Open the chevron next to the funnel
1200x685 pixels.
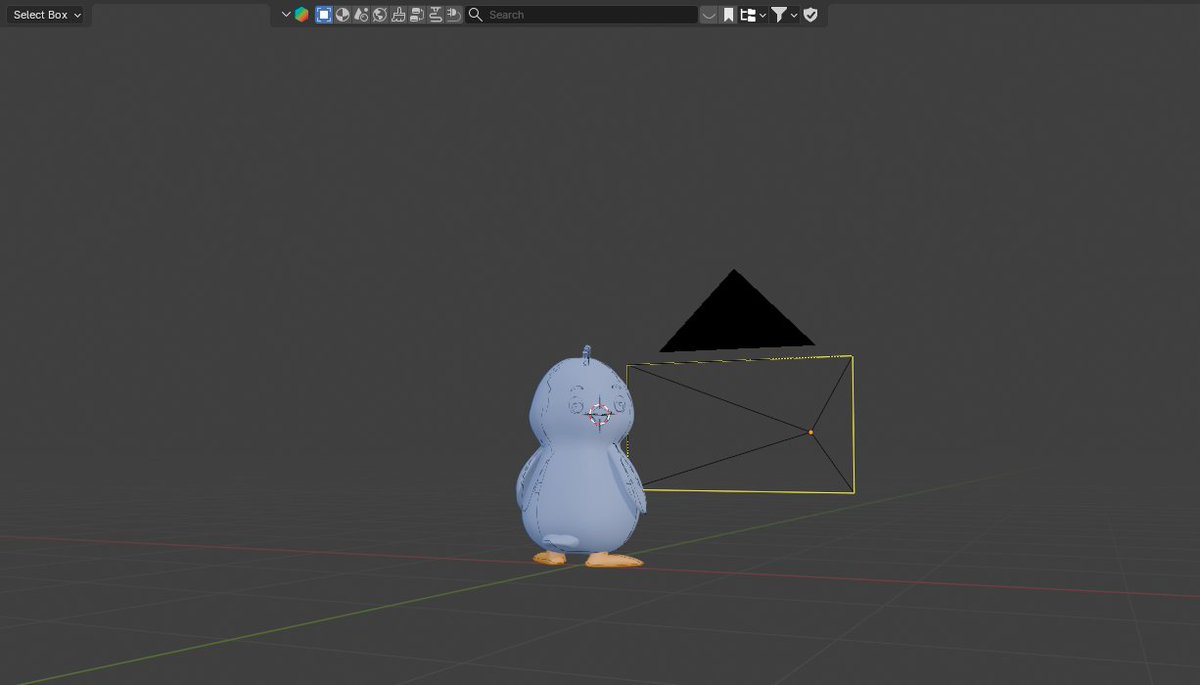tap(794, 15)
